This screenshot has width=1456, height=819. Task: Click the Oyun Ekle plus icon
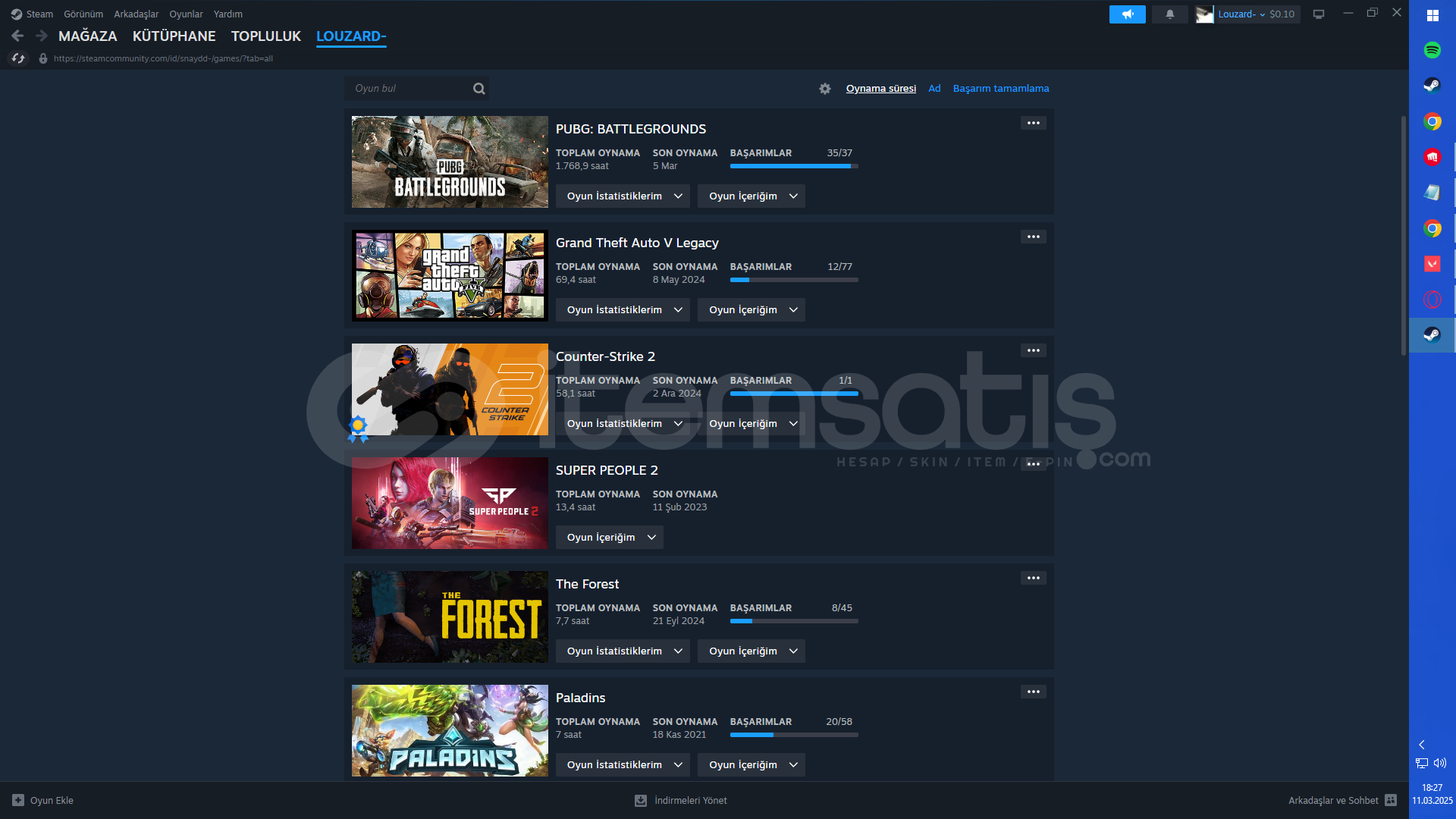click(18, 800)
